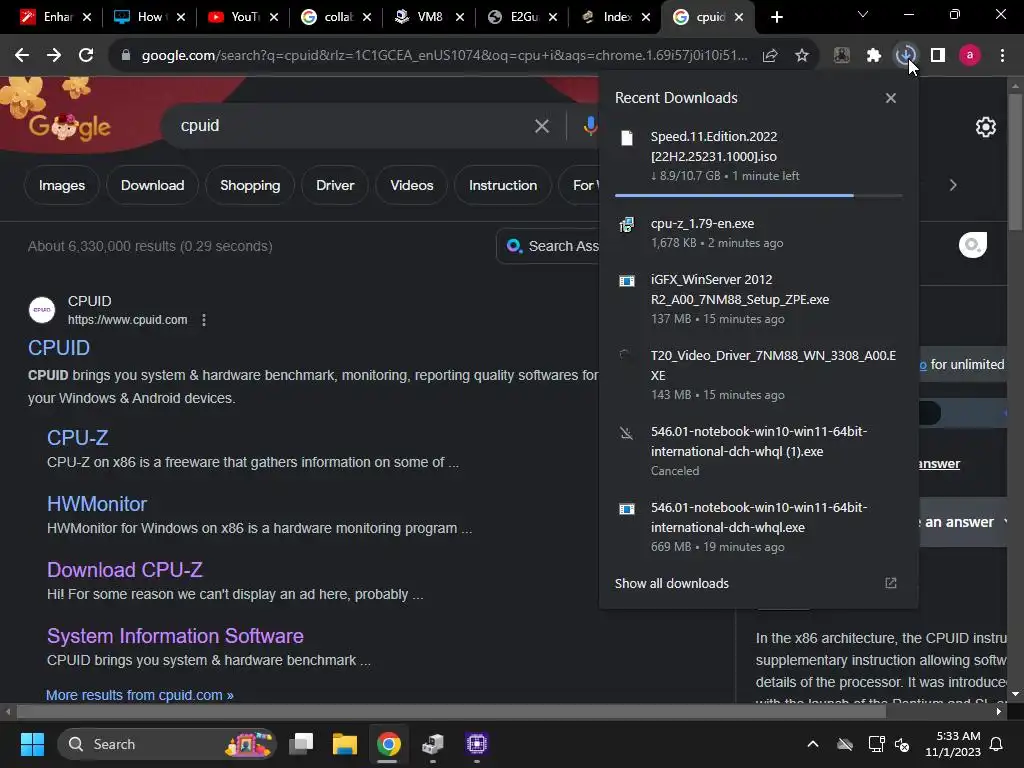Select the Download filter chip
The image size is (1024, 768).
point(152,185)
